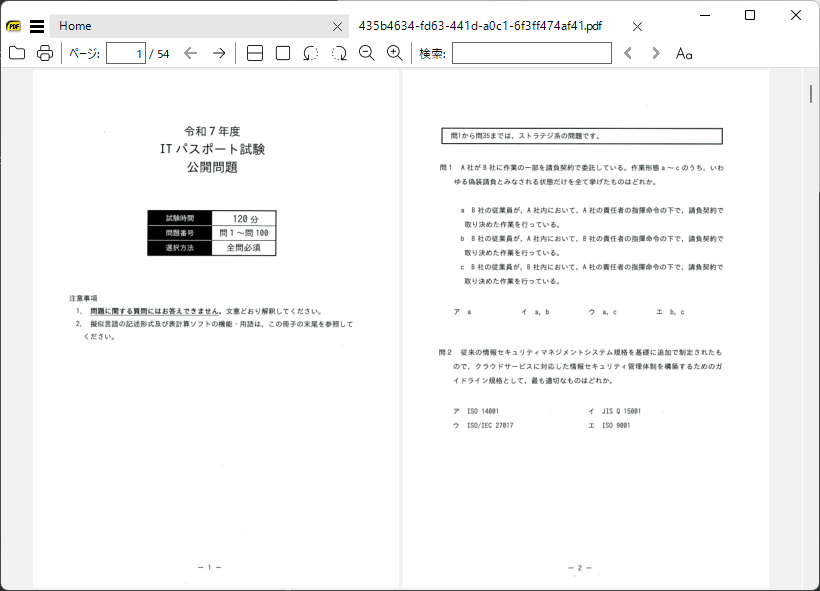820x591 pixels.
Task: Click answer 'イ JIS Q 15001'
Action: point(614,411)
